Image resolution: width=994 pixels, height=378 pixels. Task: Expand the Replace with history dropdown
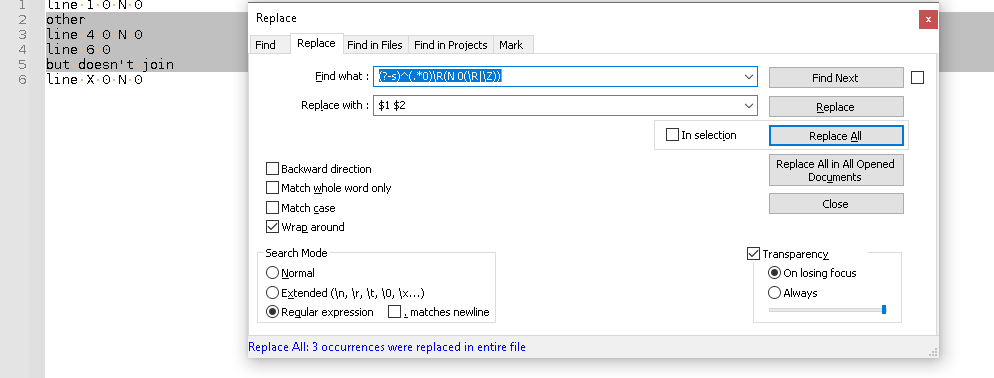click(749, 106)
